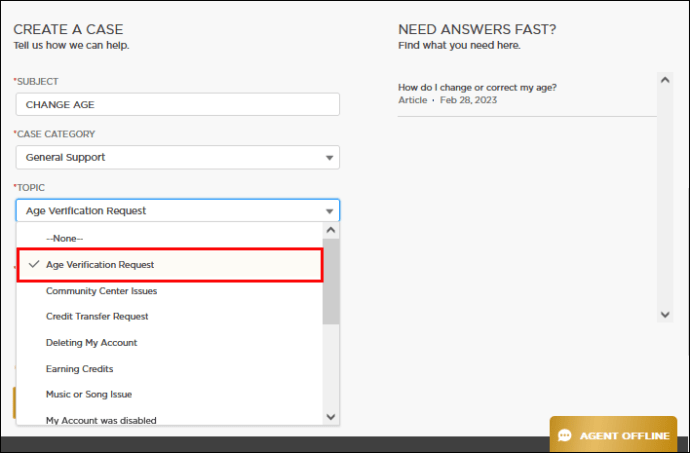Click into the Subject field containing CHANGE AGE
Image resolution: width=690 pixels, height=453 pixels.
177,104
